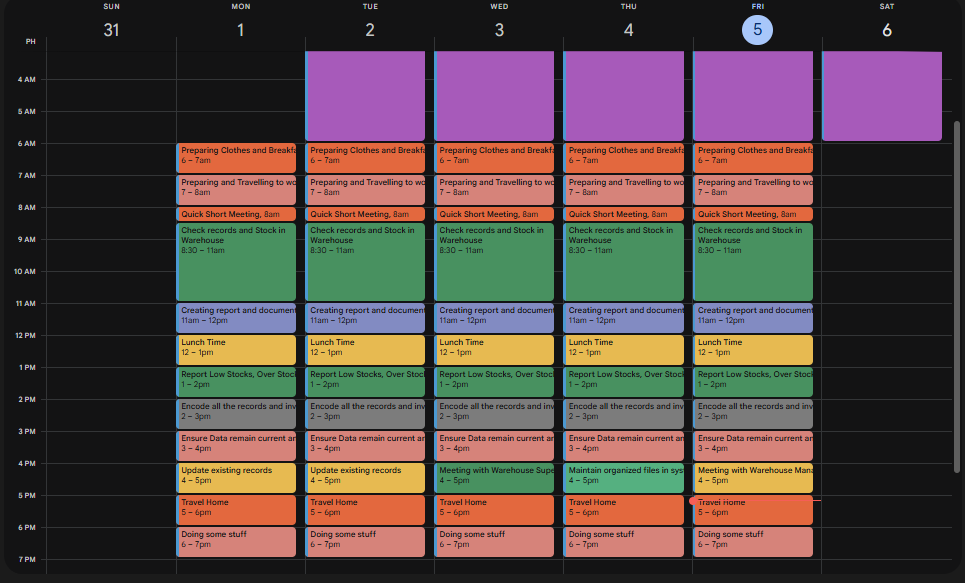The width and height of the screenshot is (965, 583).
Task: Open Friday's Preparing Clothes and Breakfast event
Action: click(x=753, y=158)
